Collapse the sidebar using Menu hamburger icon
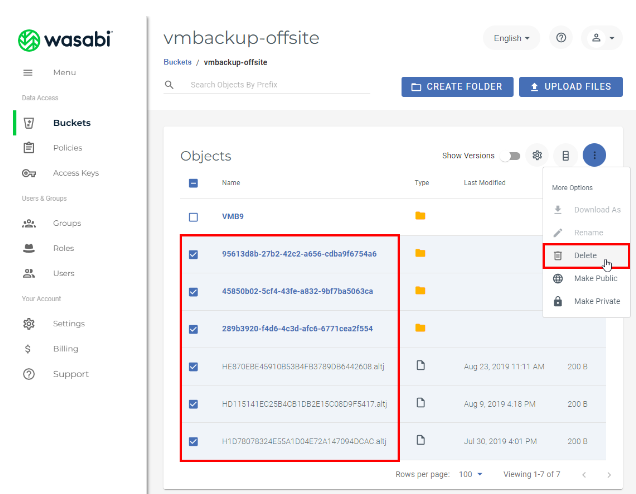Screen dimensions: 636x494 click(28, 73)
